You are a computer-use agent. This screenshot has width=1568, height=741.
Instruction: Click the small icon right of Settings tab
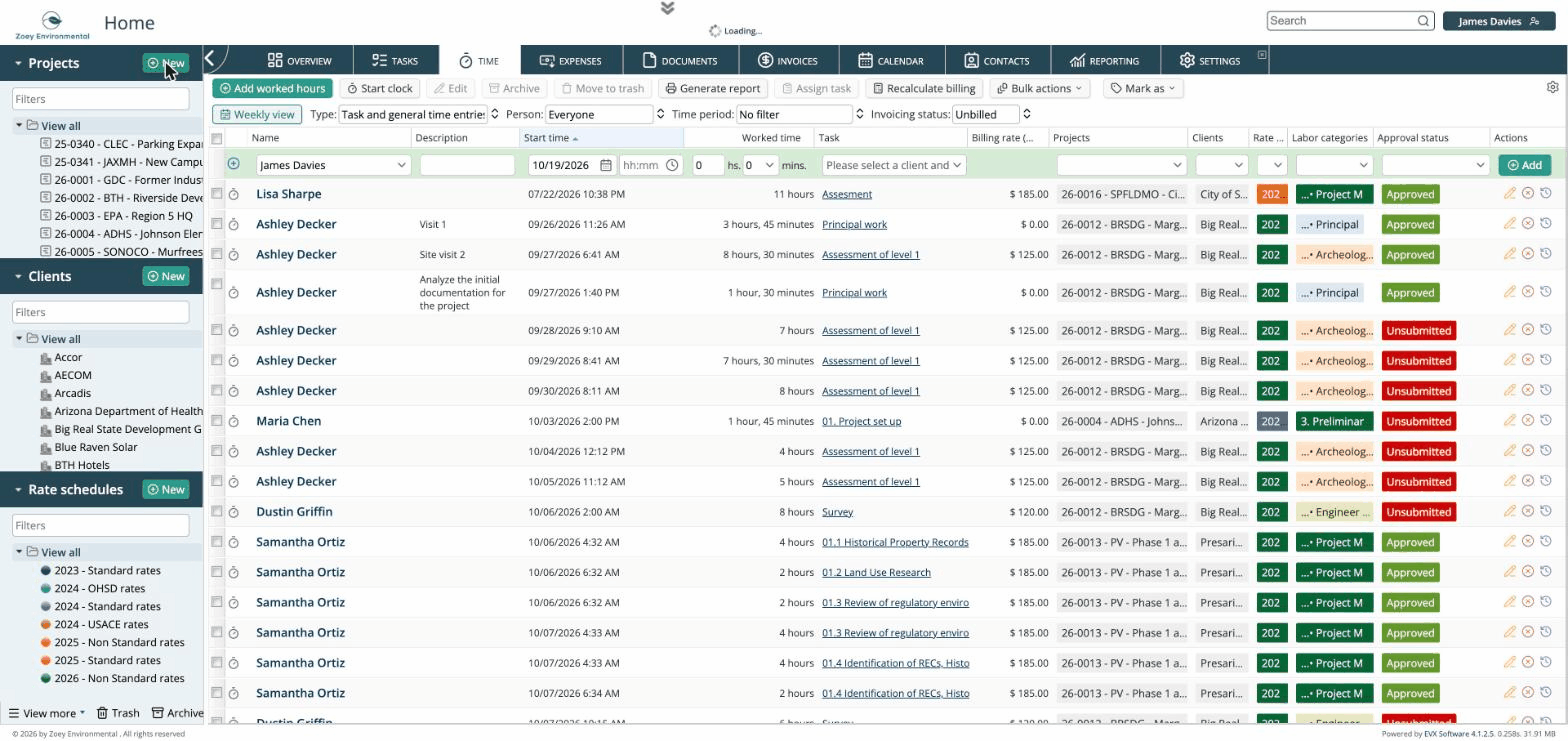tap(1262, 55)
